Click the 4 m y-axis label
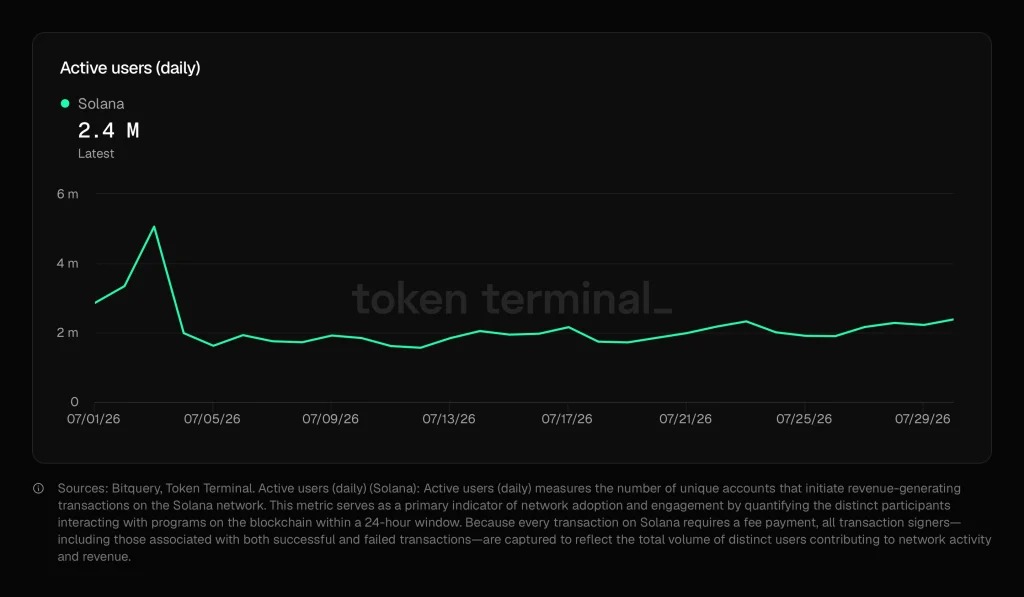Viewport: 1024px width, 597px height. coord(67,263)
